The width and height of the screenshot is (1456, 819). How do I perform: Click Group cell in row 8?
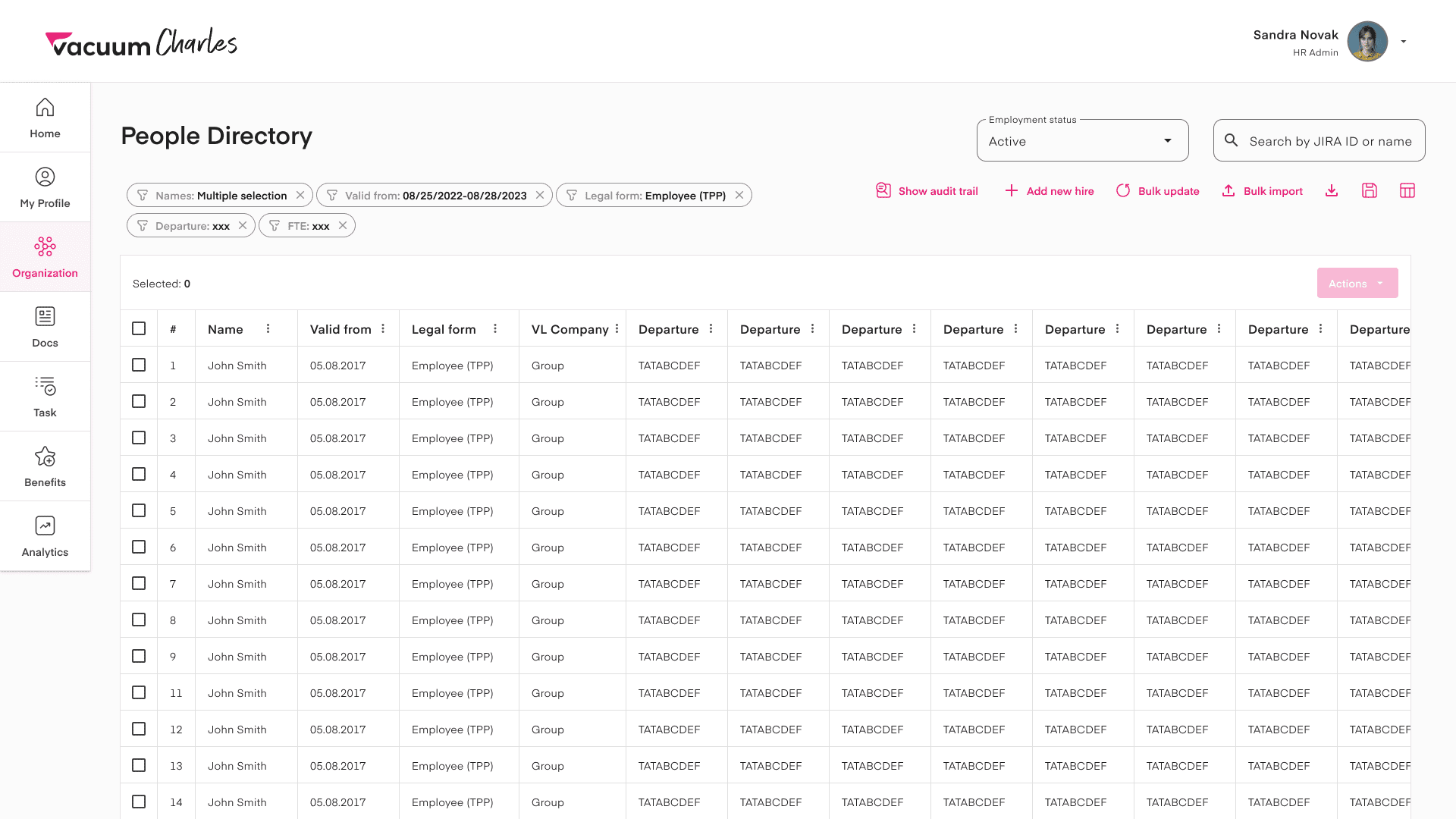548,620
